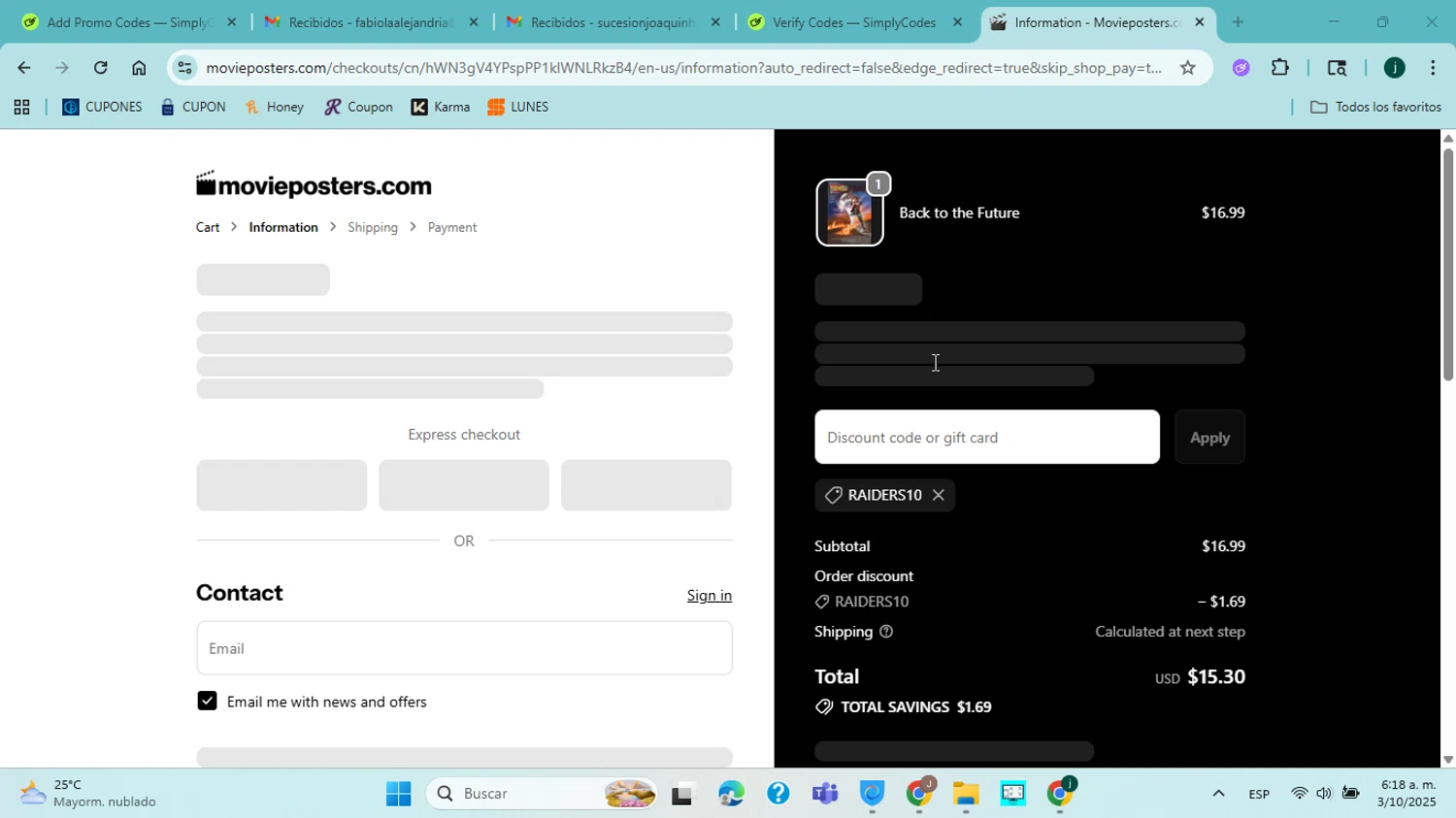
Task: Remove the RAIDERS10 discount code
Action: click(938, 496)
